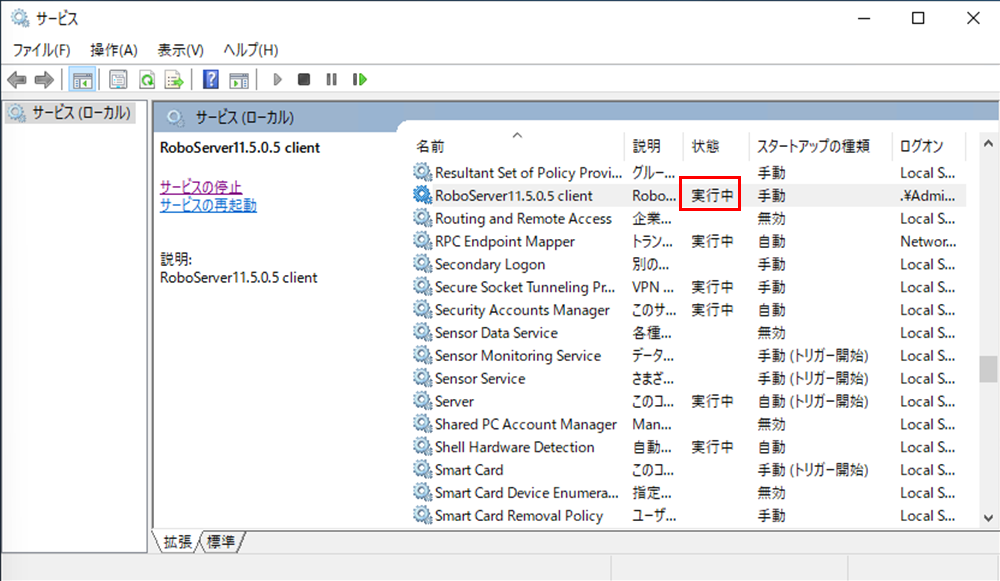
Task: Select the Routing and Remote Access service
Action: (x=523, y=219)
